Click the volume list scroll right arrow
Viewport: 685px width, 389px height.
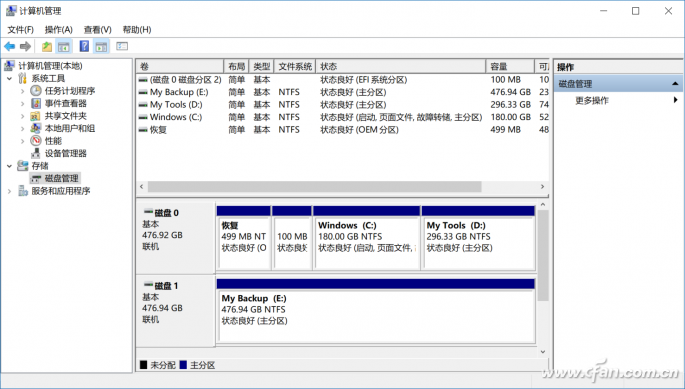point(542,187)
